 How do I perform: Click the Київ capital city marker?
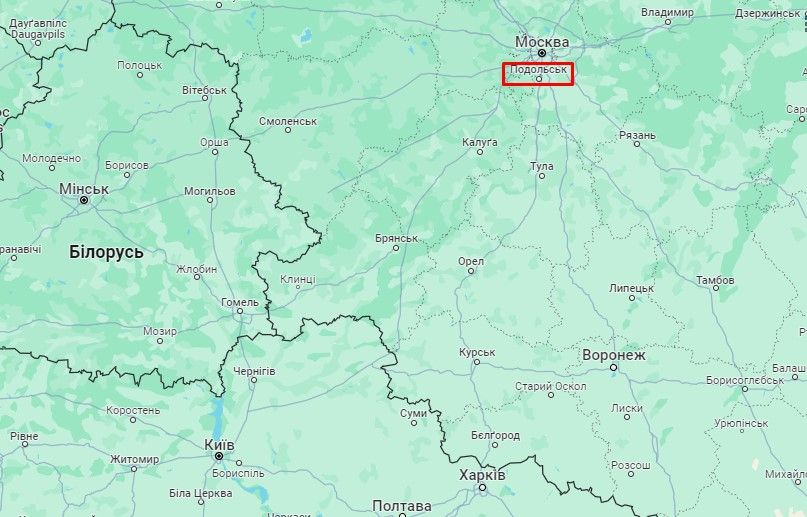[x=219, y=456]
